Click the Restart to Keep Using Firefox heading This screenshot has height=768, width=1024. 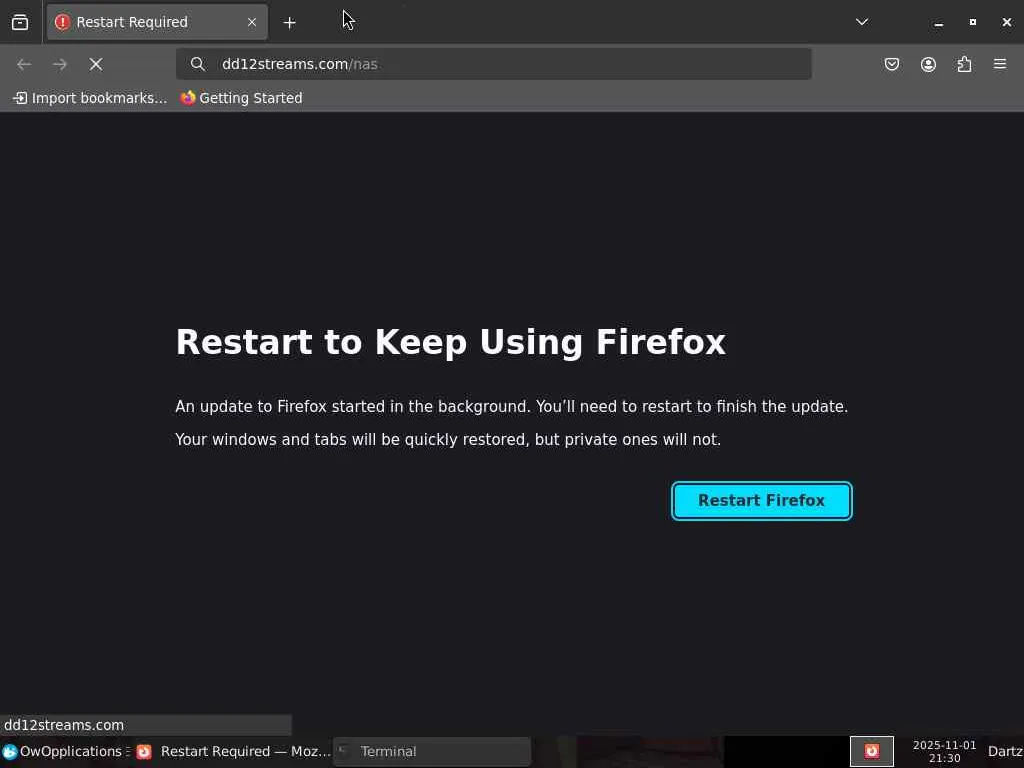point(451,343)
